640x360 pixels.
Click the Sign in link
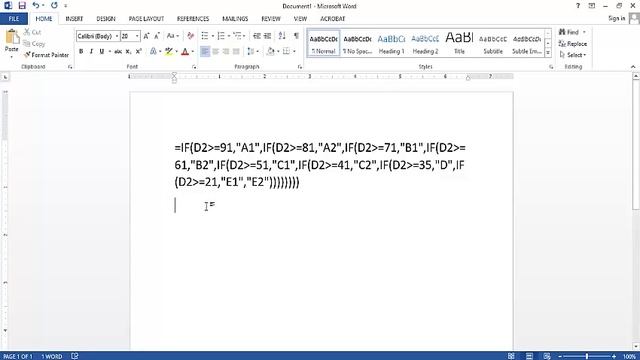click(616, 18)
